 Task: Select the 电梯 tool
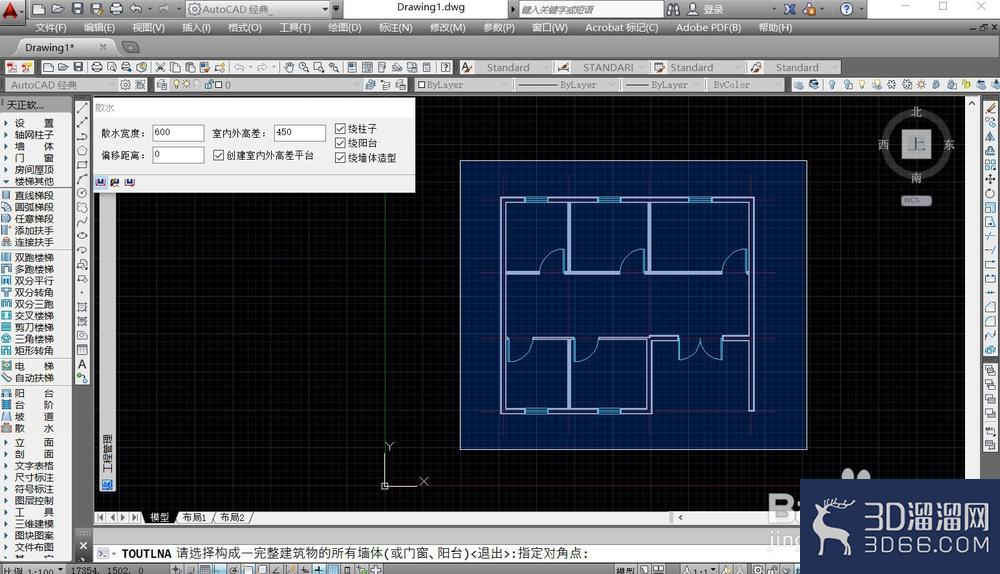click(x=28, y=366)
